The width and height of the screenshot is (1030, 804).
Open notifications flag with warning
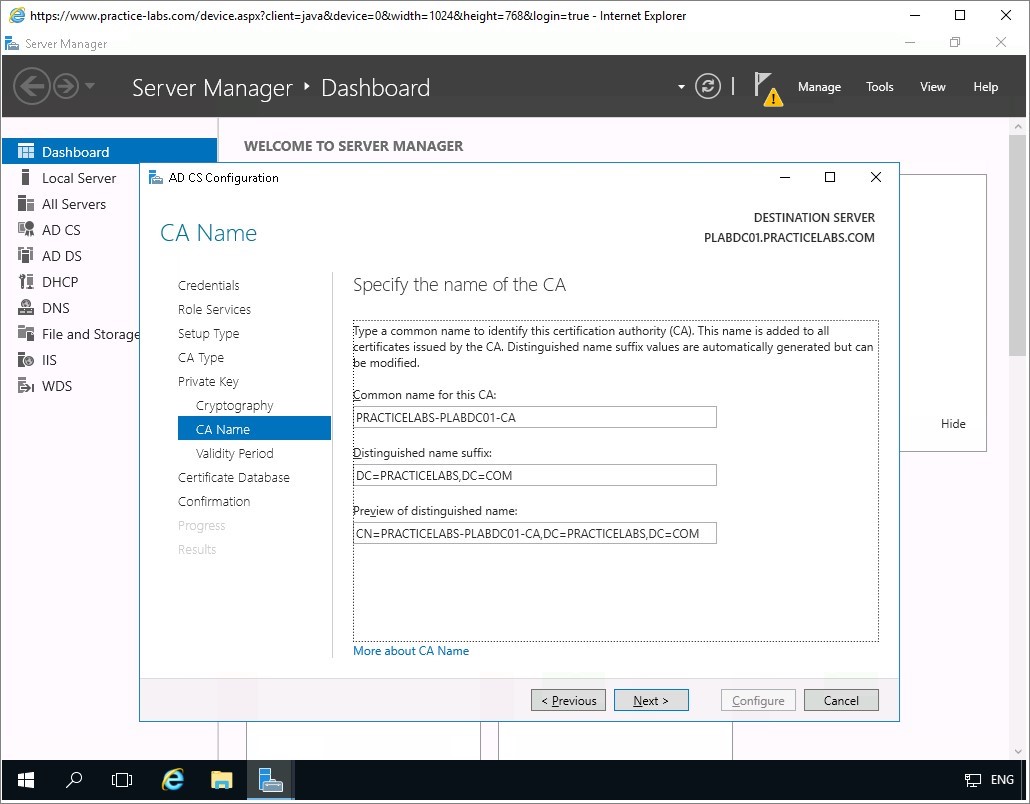[768, 89]
